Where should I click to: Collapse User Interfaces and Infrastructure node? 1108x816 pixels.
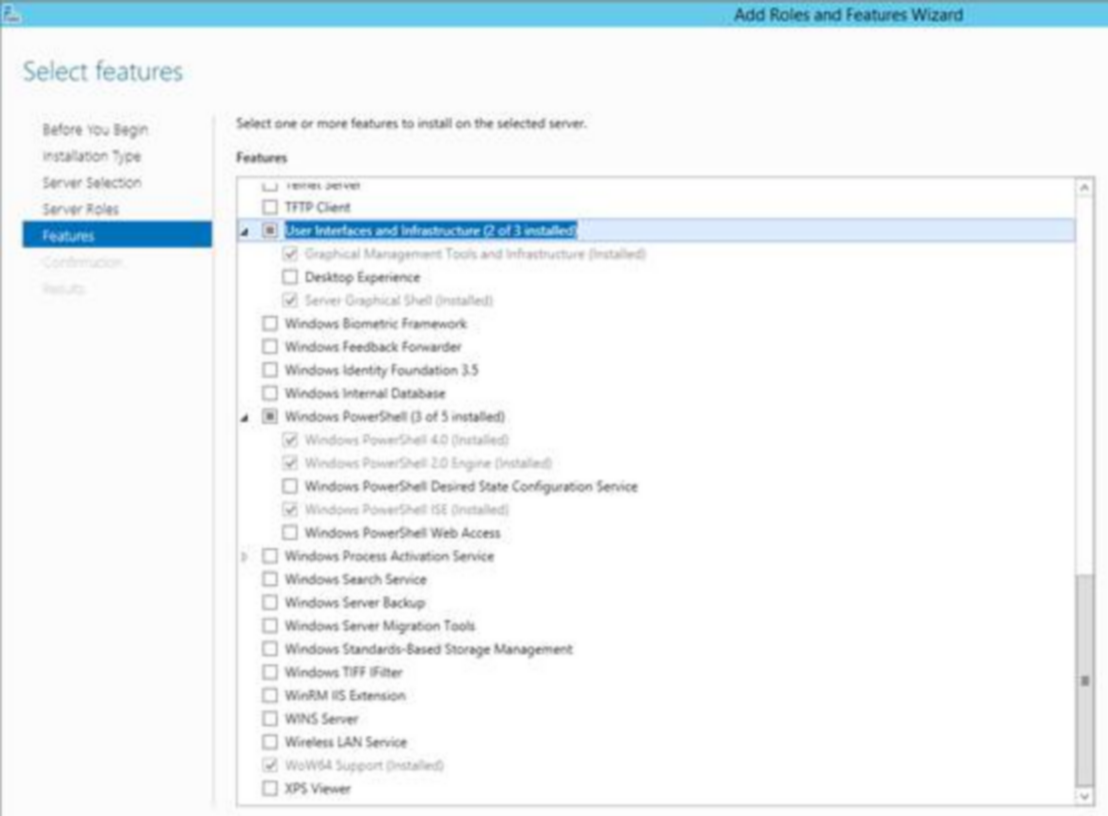pos(245,232)
